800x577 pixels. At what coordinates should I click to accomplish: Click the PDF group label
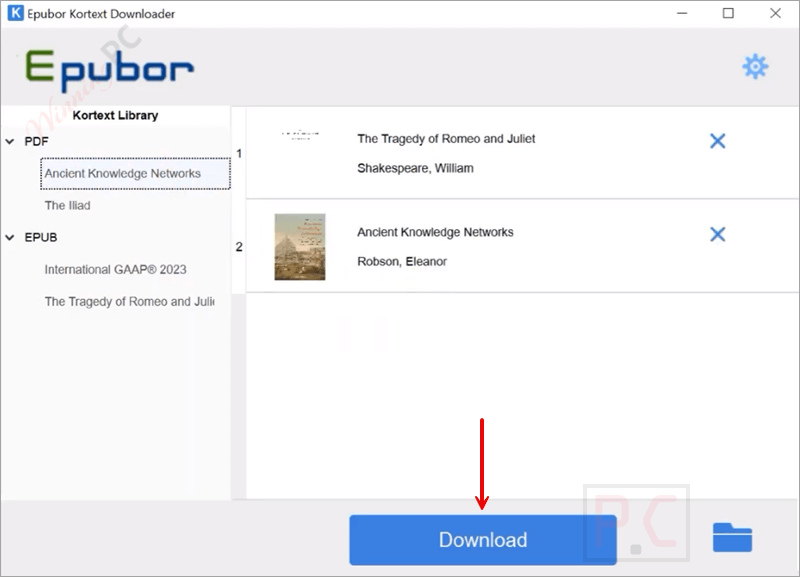coord(36,142)
